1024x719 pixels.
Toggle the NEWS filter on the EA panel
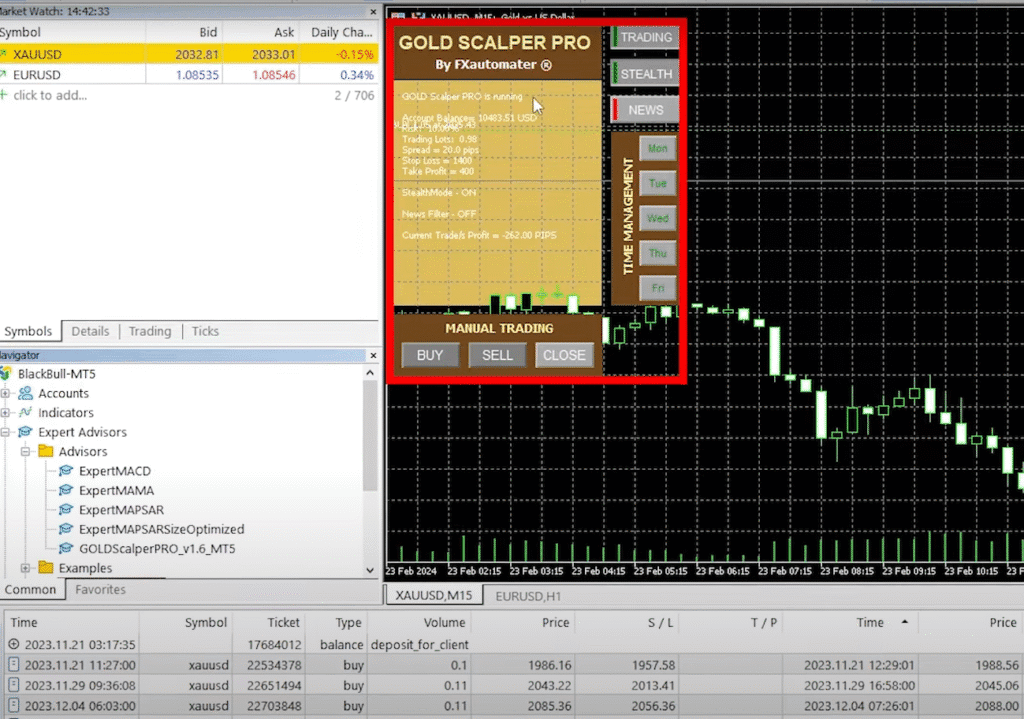click(x=644, y=109)
